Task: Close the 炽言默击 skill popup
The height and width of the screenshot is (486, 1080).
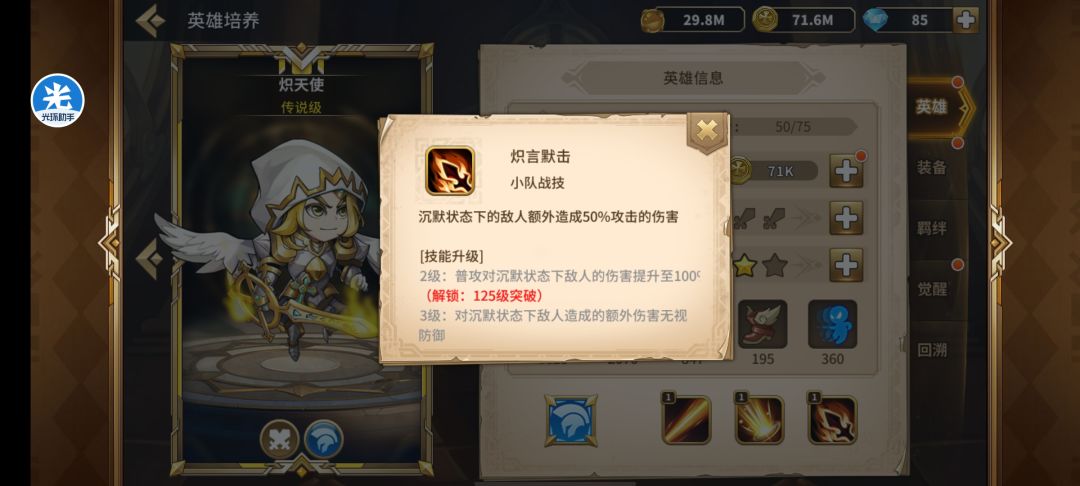Action: pyautogui.click(x=707, y=130)
